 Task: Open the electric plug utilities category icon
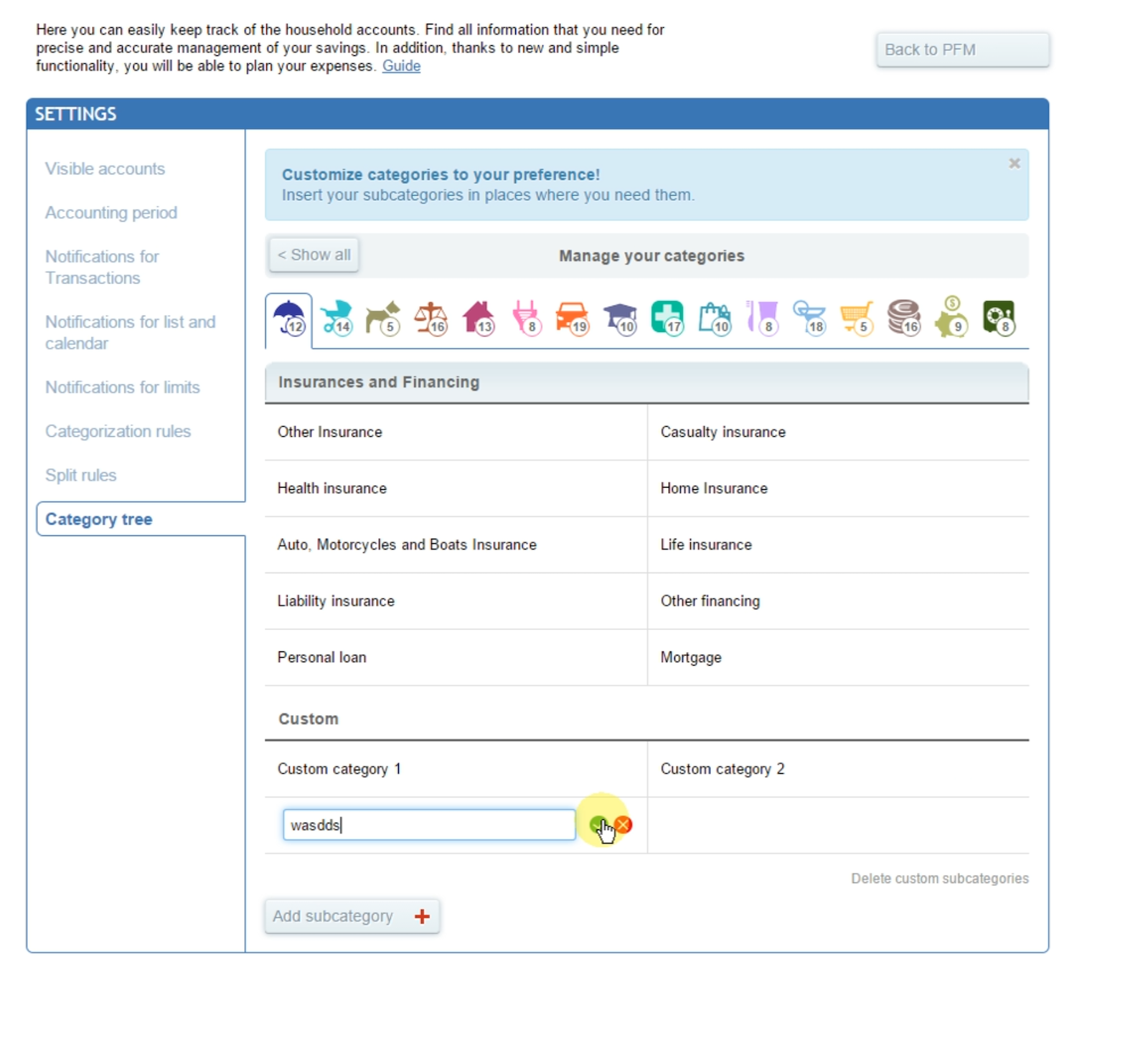[526, 318]
